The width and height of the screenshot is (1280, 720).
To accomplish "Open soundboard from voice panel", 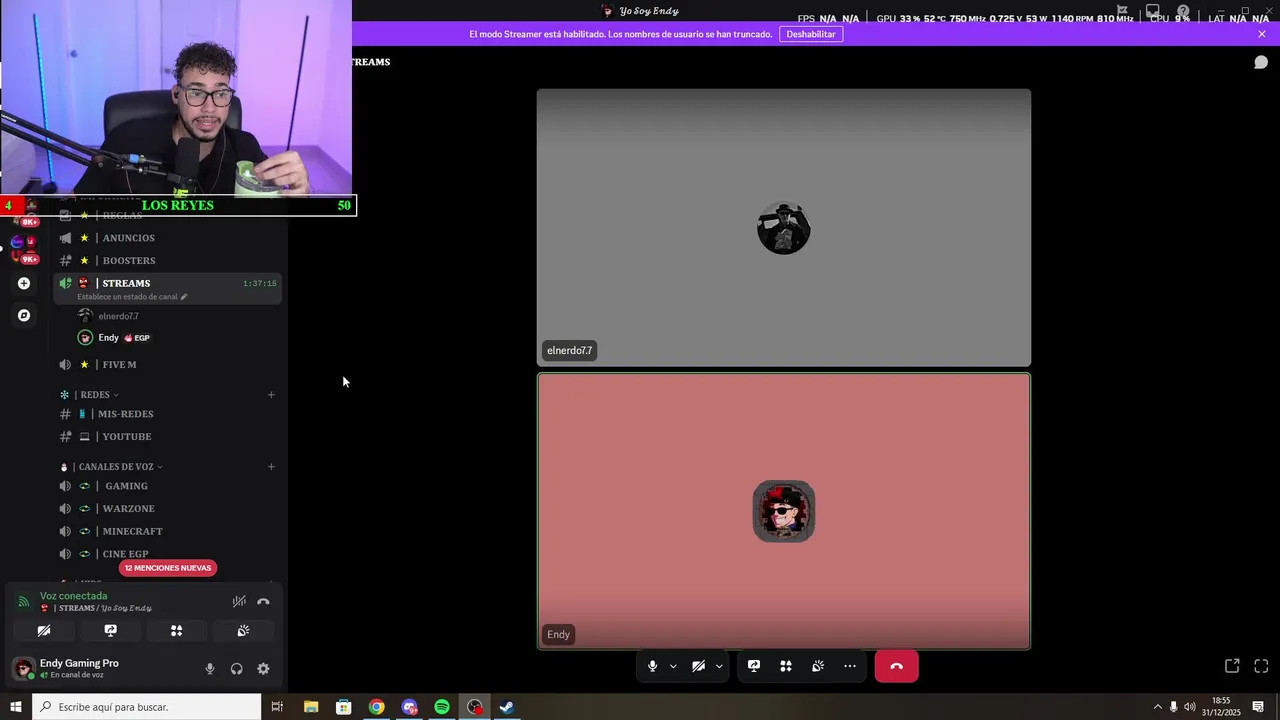I will [243, 631].
